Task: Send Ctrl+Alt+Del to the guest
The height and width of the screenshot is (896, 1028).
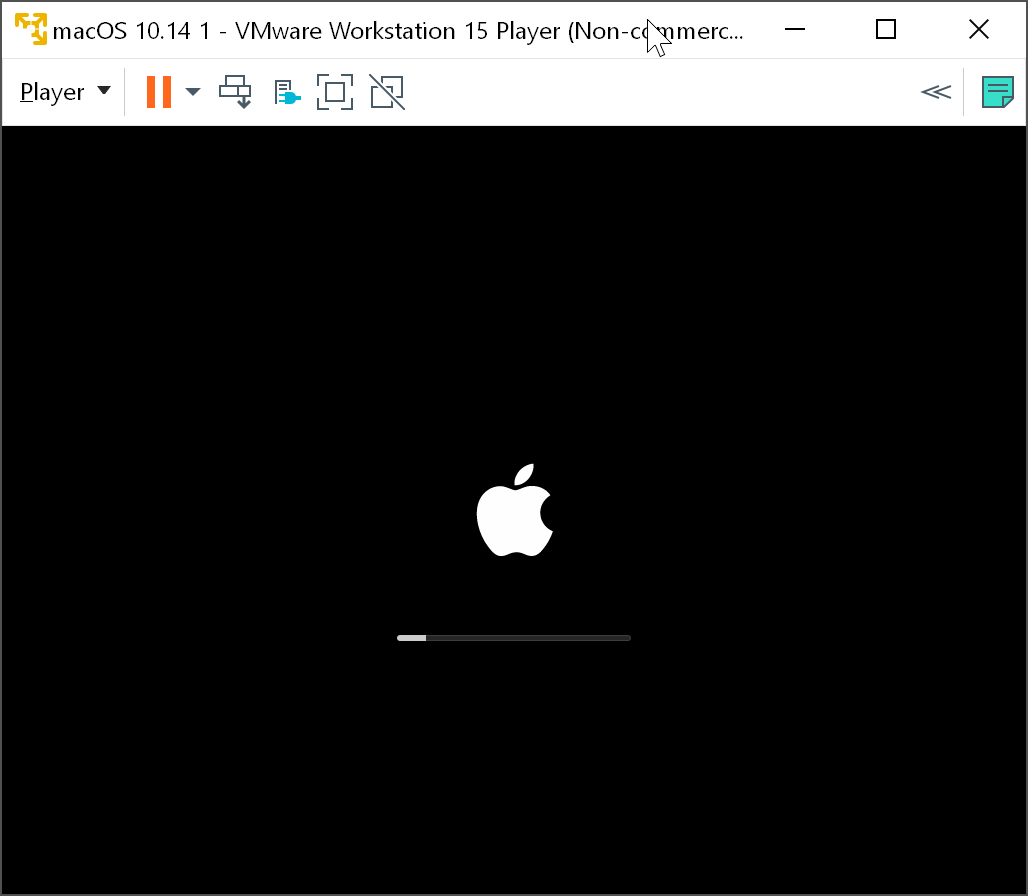Action: (235, 92)
